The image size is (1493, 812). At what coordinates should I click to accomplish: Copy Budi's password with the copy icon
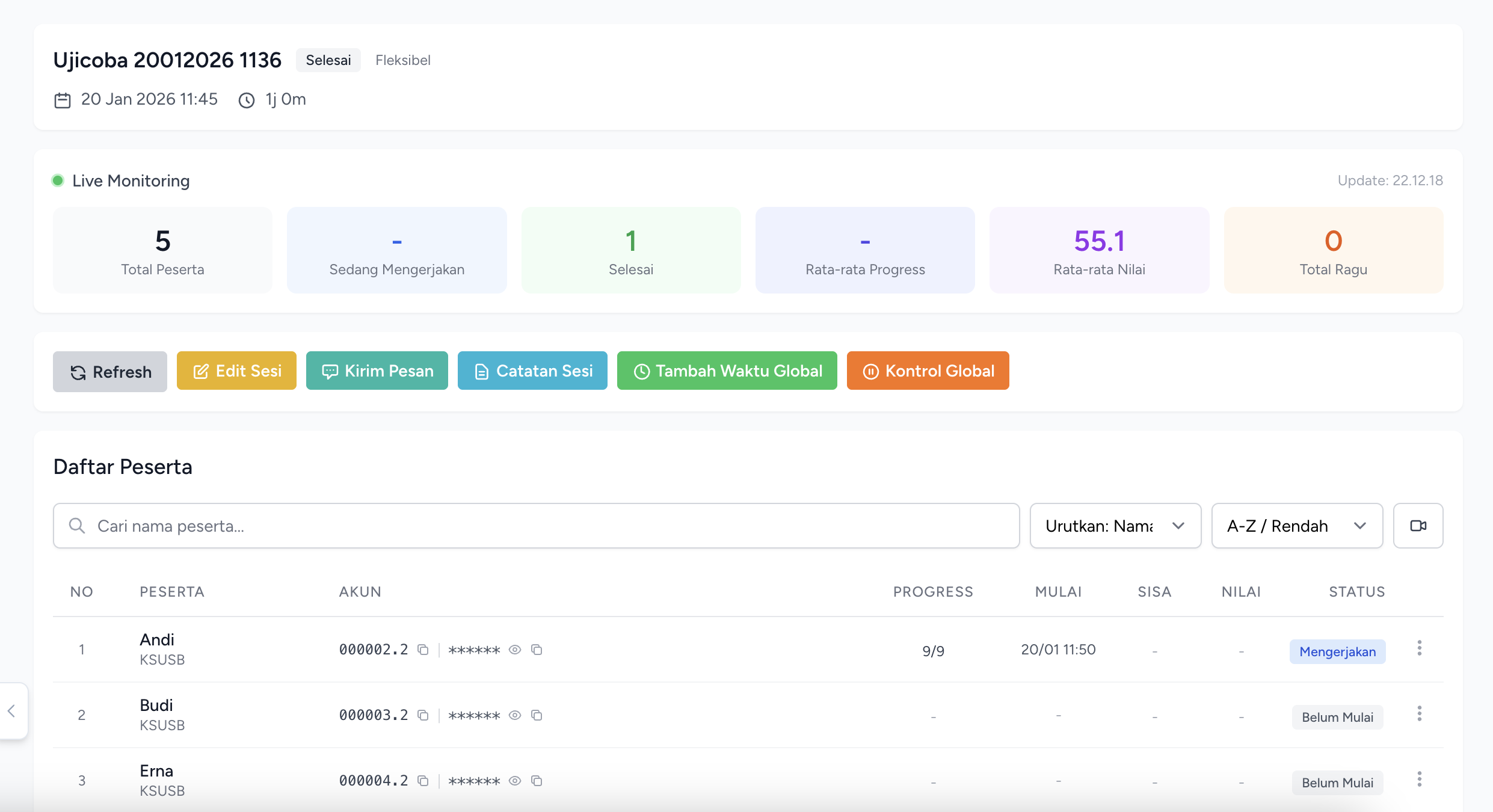point(537,715)
